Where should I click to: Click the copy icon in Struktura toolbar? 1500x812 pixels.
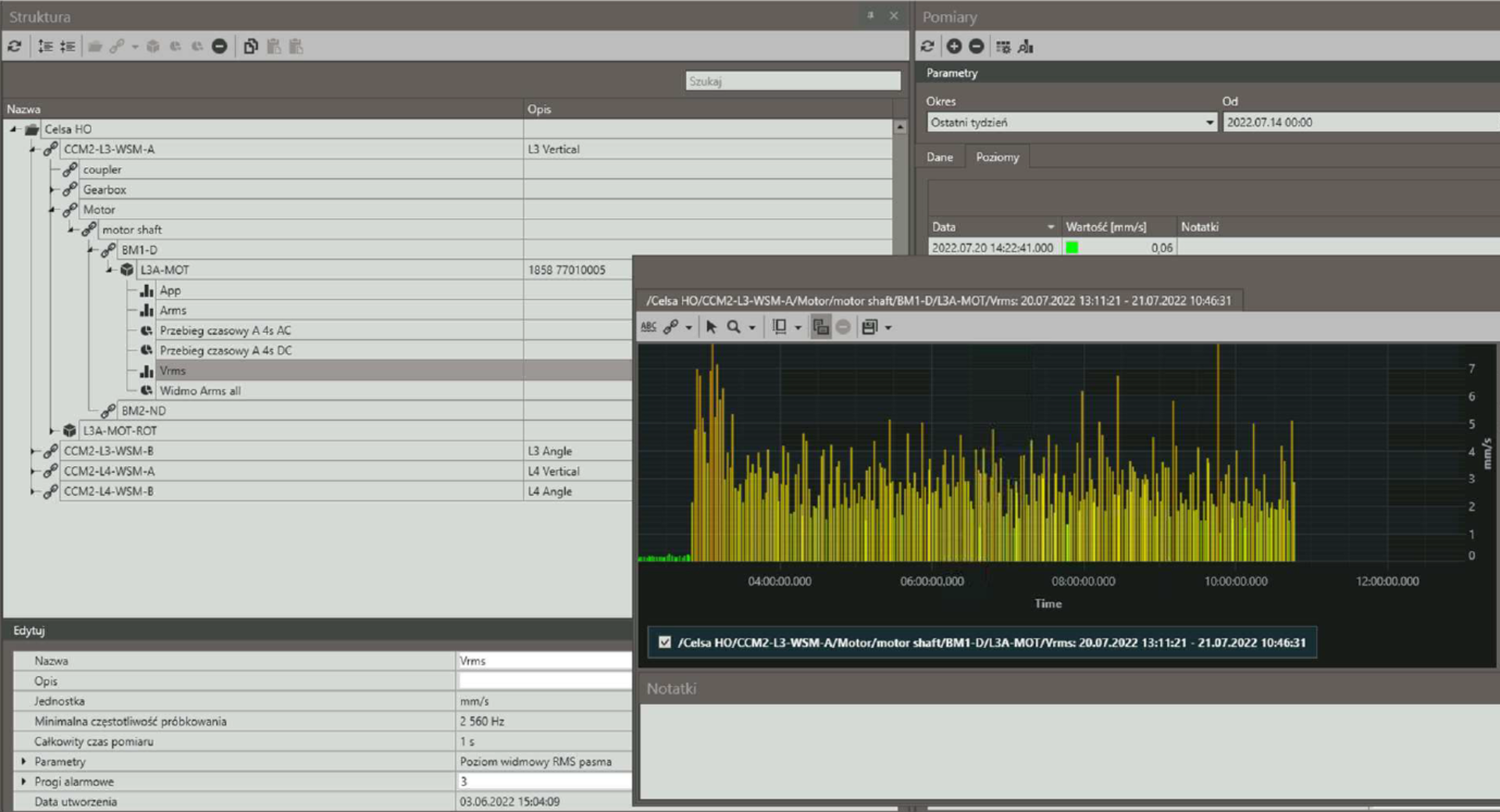point(250,47)
